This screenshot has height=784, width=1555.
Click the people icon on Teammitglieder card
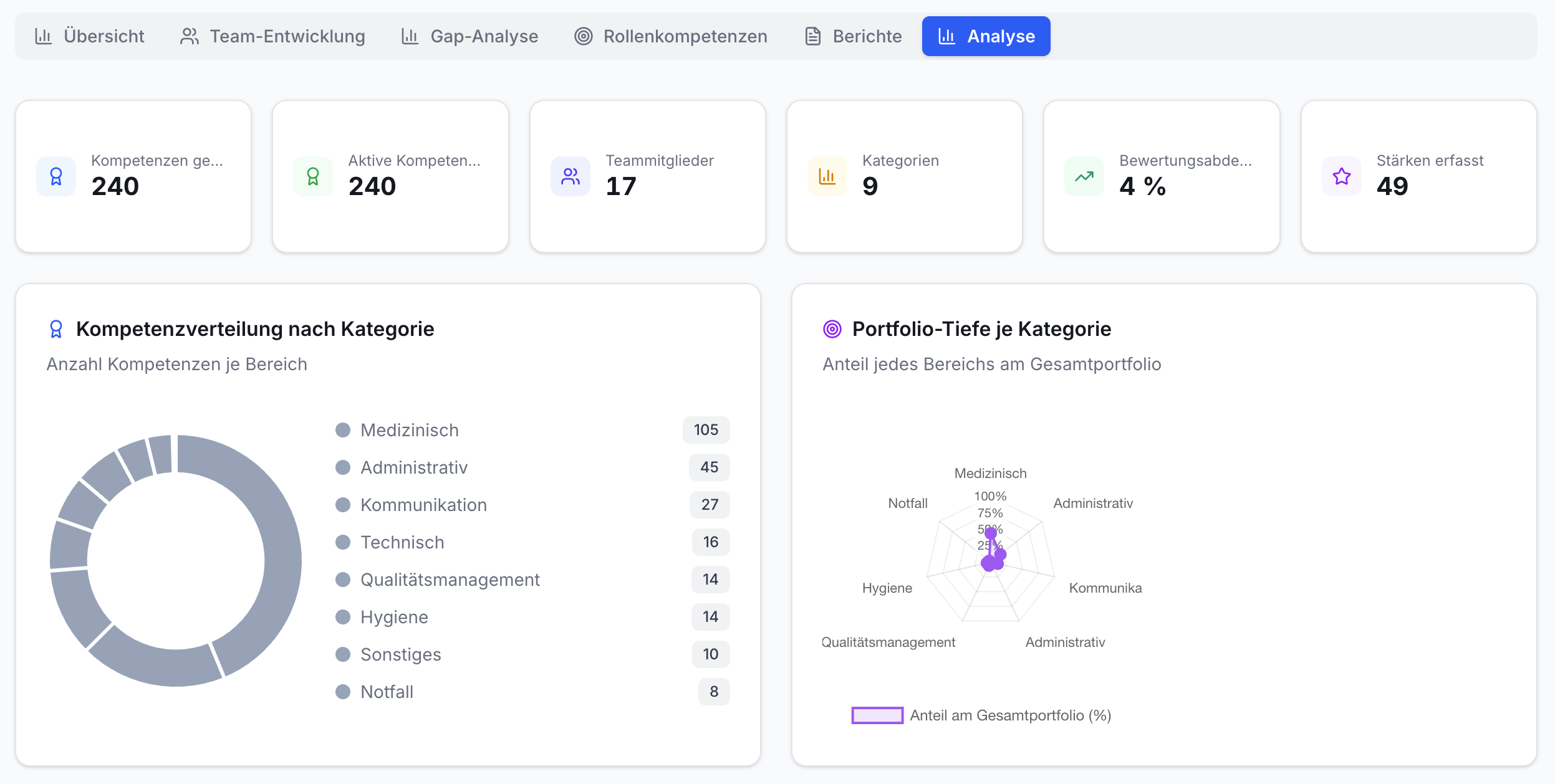[570, 176]
